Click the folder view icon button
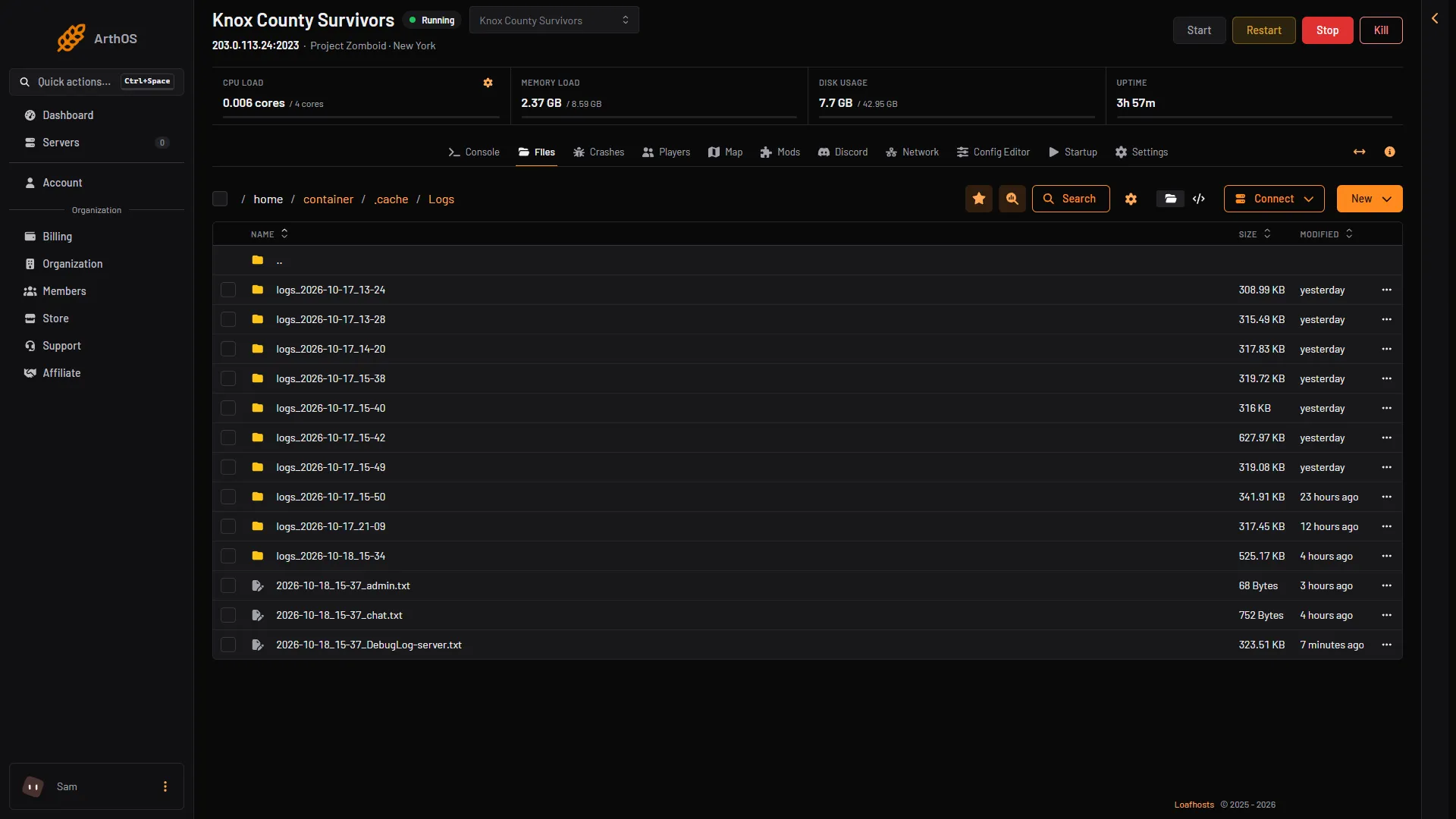The width and height of the screenshot is (1456, 819). (1171, 199)
